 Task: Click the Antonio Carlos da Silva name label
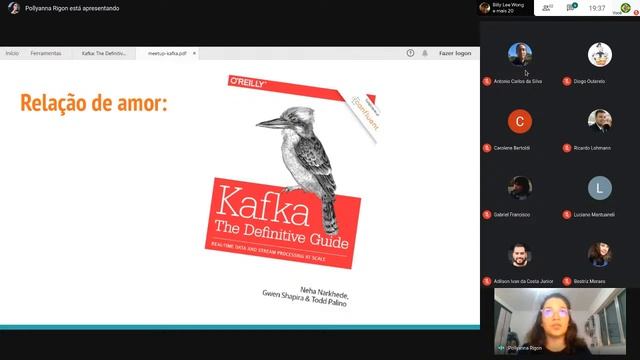(518, 81)
